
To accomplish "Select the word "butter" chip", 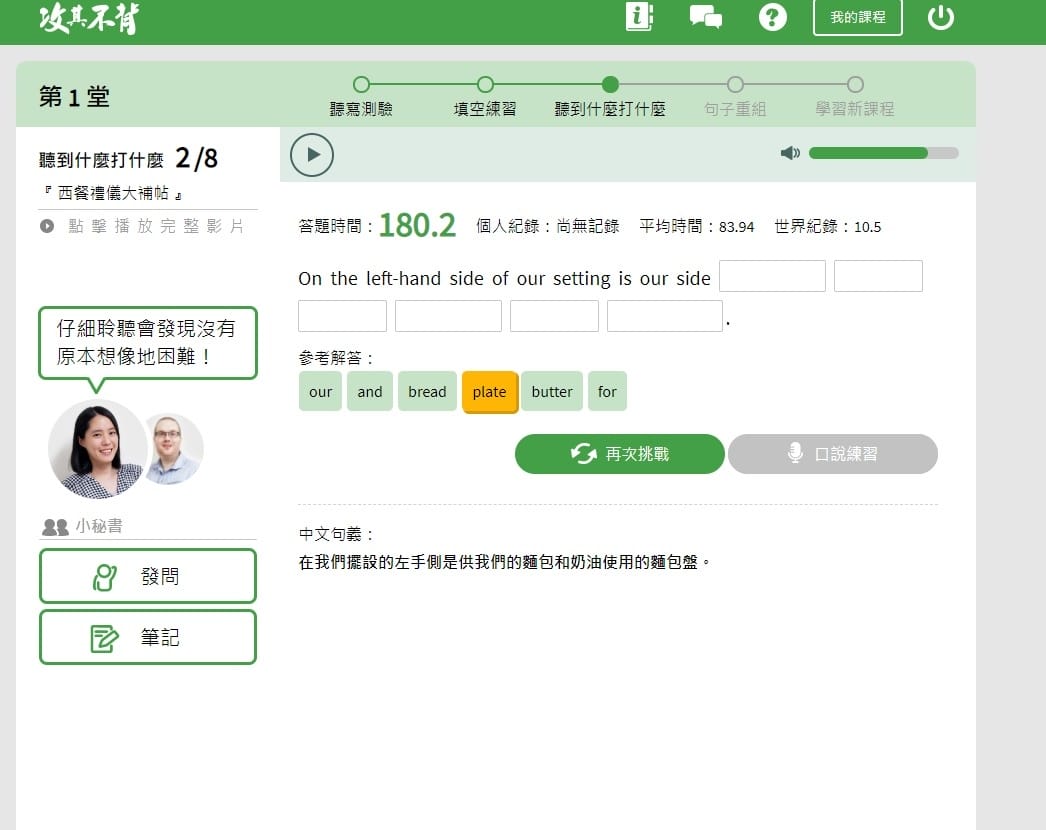I will click(x=552, y=392).
